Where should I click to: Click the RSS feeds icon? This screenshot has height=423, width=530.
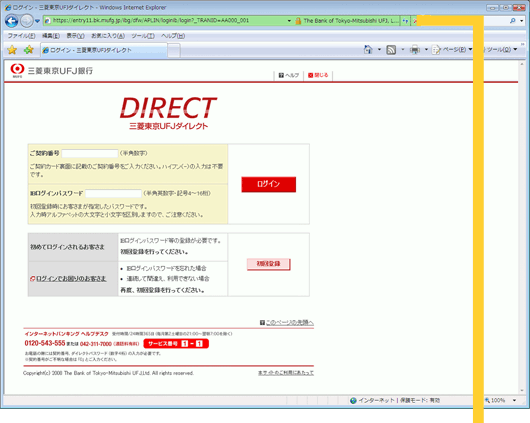391,50
